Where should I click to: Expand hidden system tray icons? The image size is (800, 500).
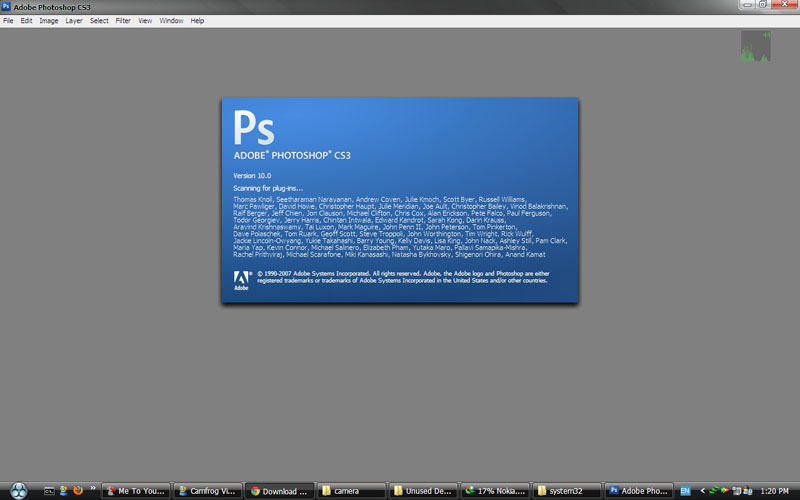click(703, 491)
